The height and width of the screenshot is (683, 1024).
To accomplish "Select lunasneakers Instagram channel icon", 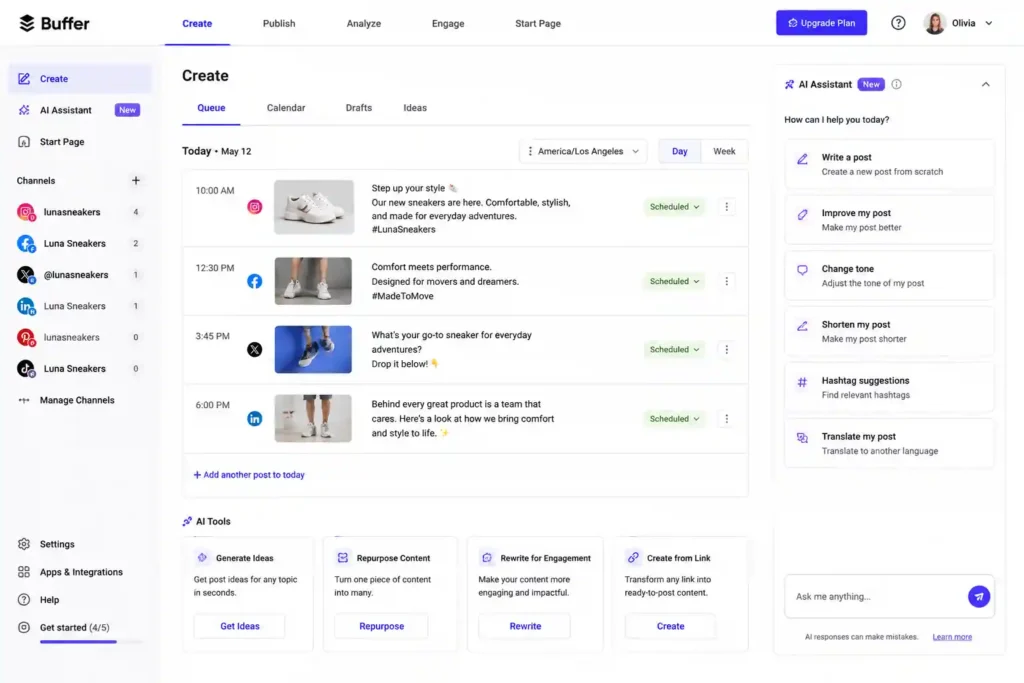I will point(25,212).
